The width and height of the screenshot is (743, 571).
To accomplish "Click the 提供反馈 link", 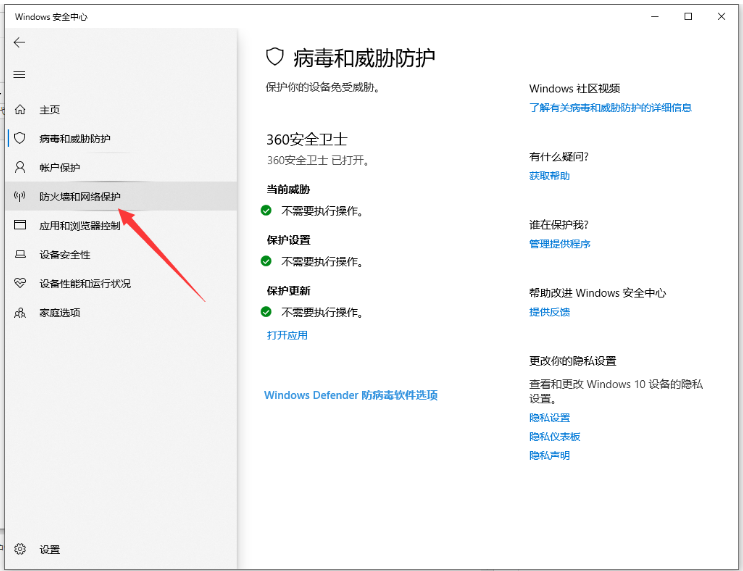I will [549, 311].
